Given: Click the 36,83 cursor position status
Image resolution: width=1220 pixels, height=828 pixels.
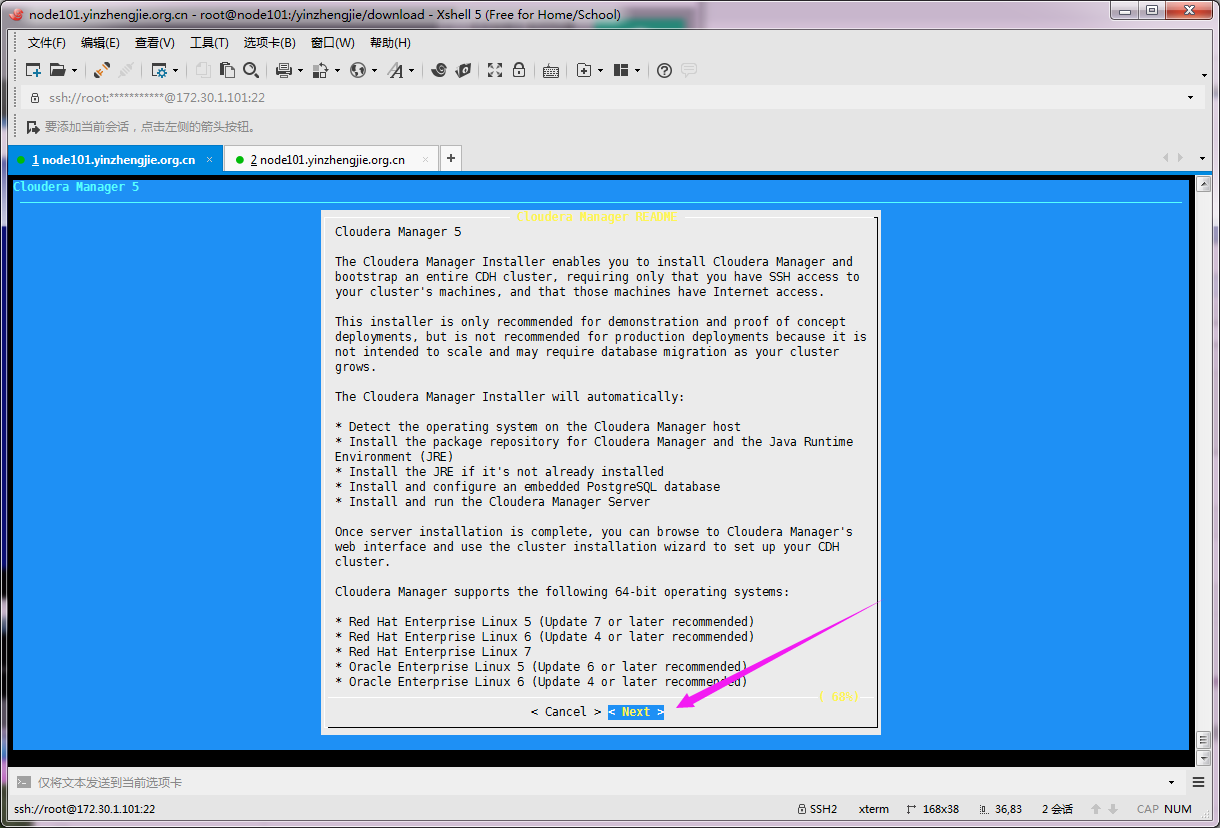Looking at the screenshot, I should [1000, 809].
